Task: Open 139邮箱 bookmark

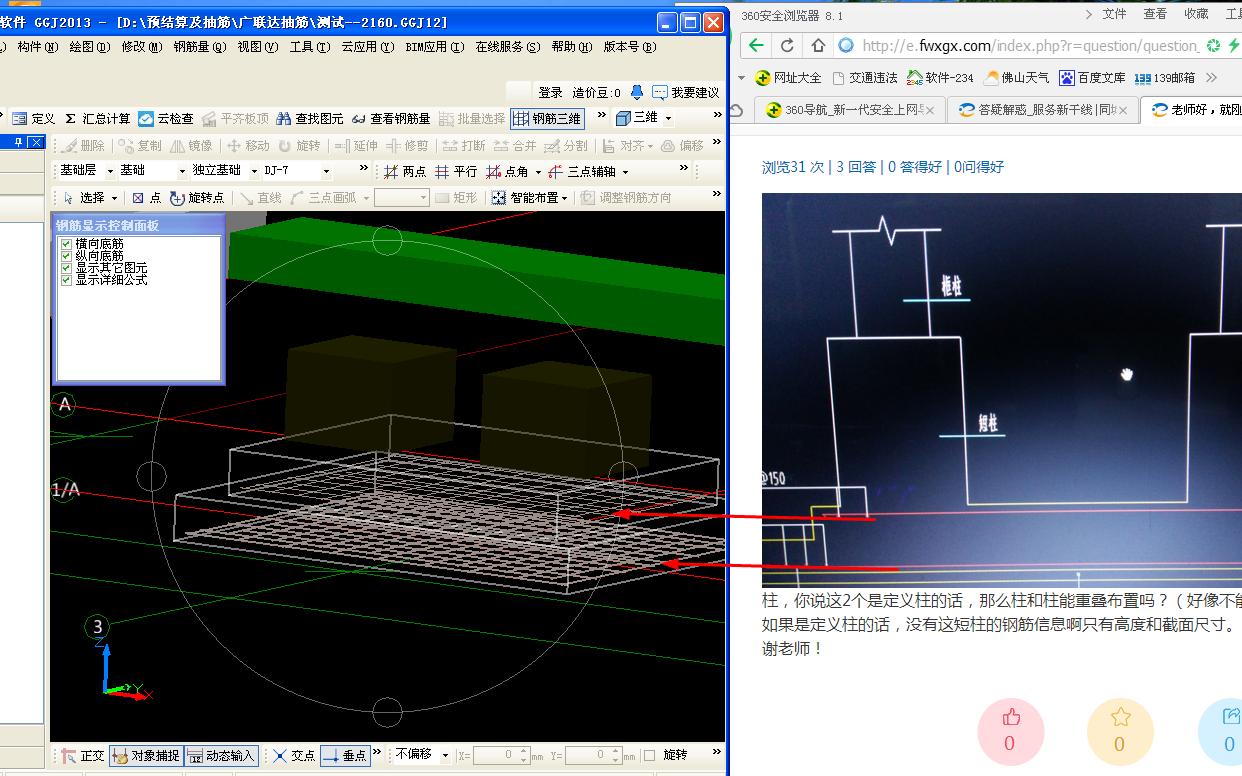Action: tap(1164, 77)
